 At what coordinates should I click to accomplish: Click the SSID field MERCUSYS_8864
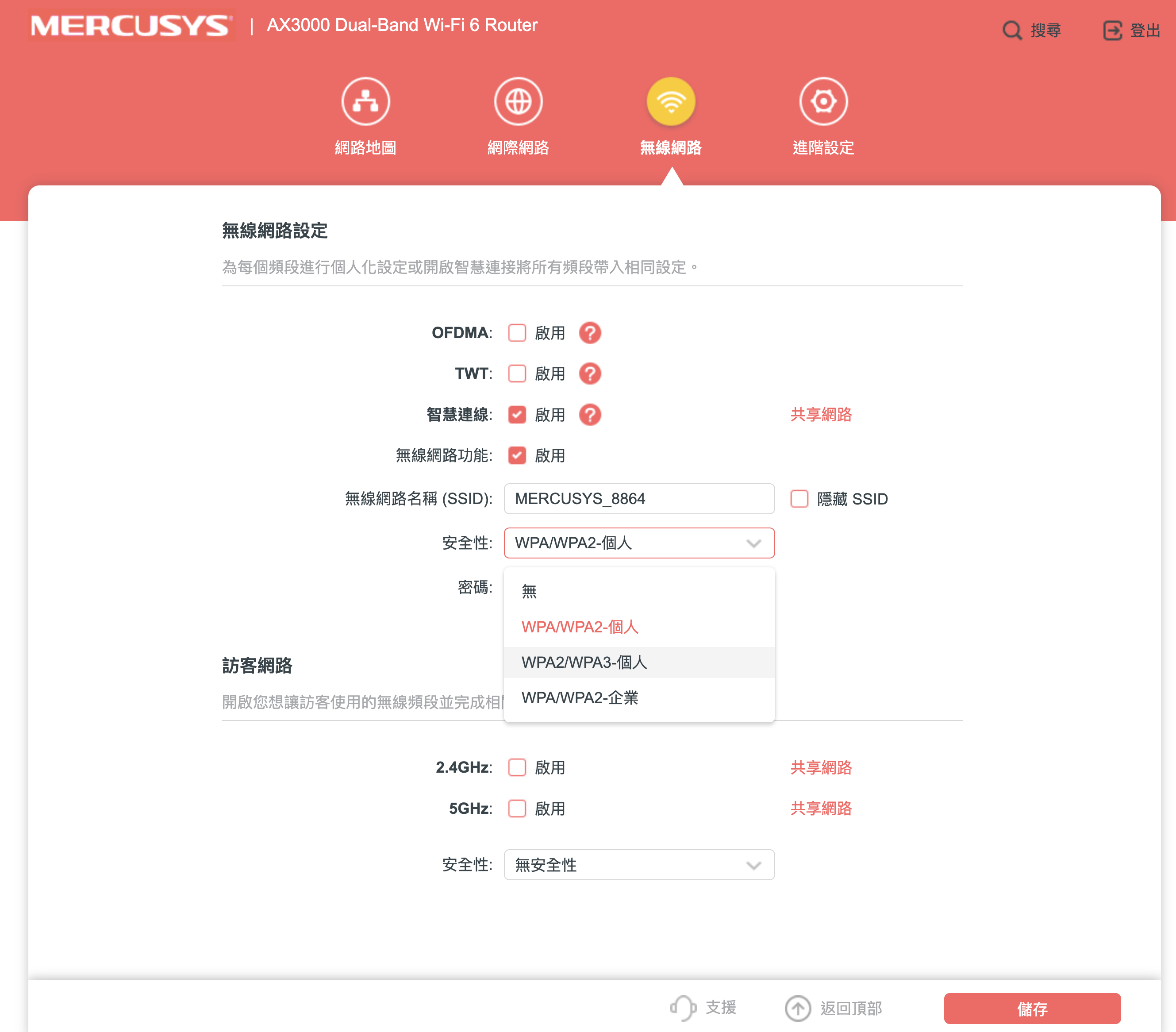click(638, 498)
